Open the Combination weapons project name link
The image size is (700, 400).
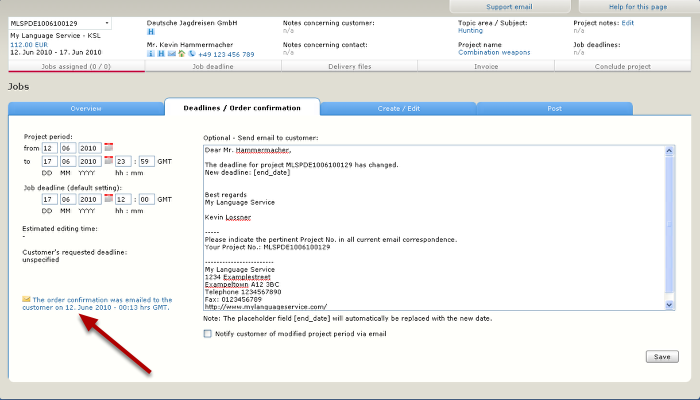click(494, 52)
